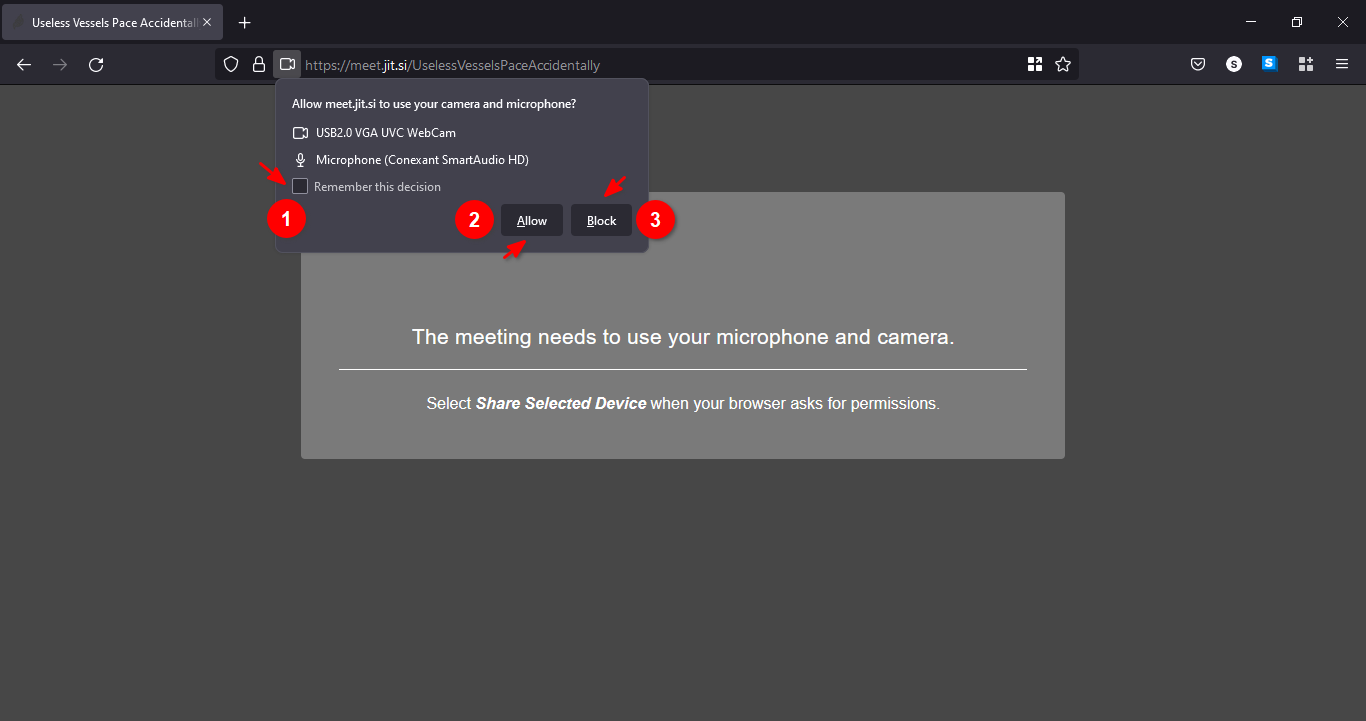The width and height of the screenshot is (1366, 721).
Task: Select the USB2.0 VGA UVC WebCam entry
Action: [x=386, y=133]
